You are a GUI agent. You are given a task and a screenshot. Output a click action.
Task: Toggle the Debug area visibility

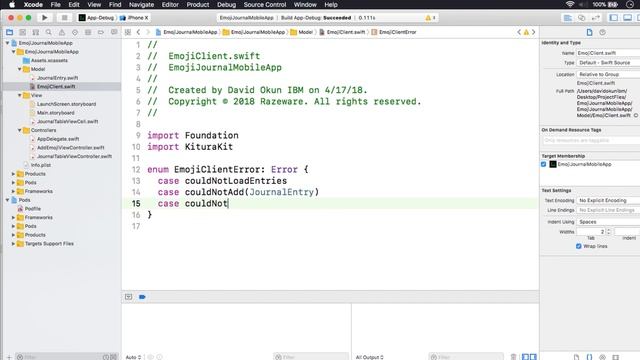pyautogui.click(x=627, y=18)
